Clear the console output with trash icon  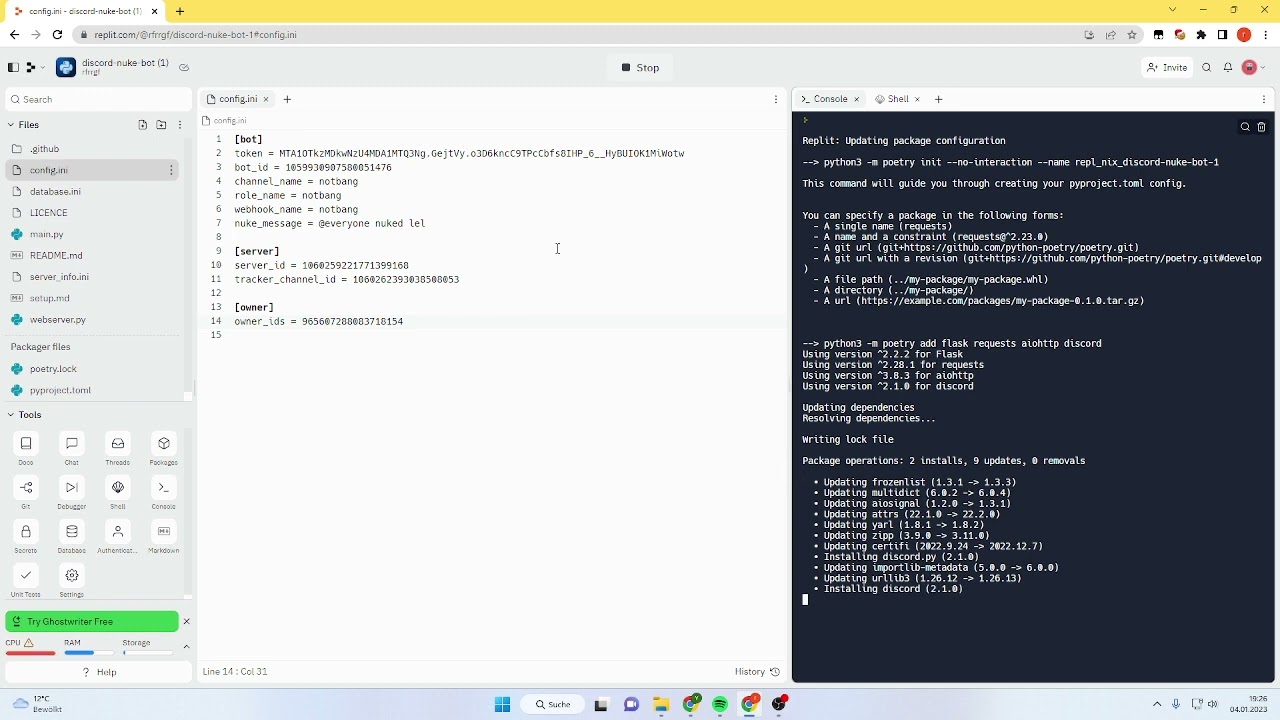[x=1261, y=127]
